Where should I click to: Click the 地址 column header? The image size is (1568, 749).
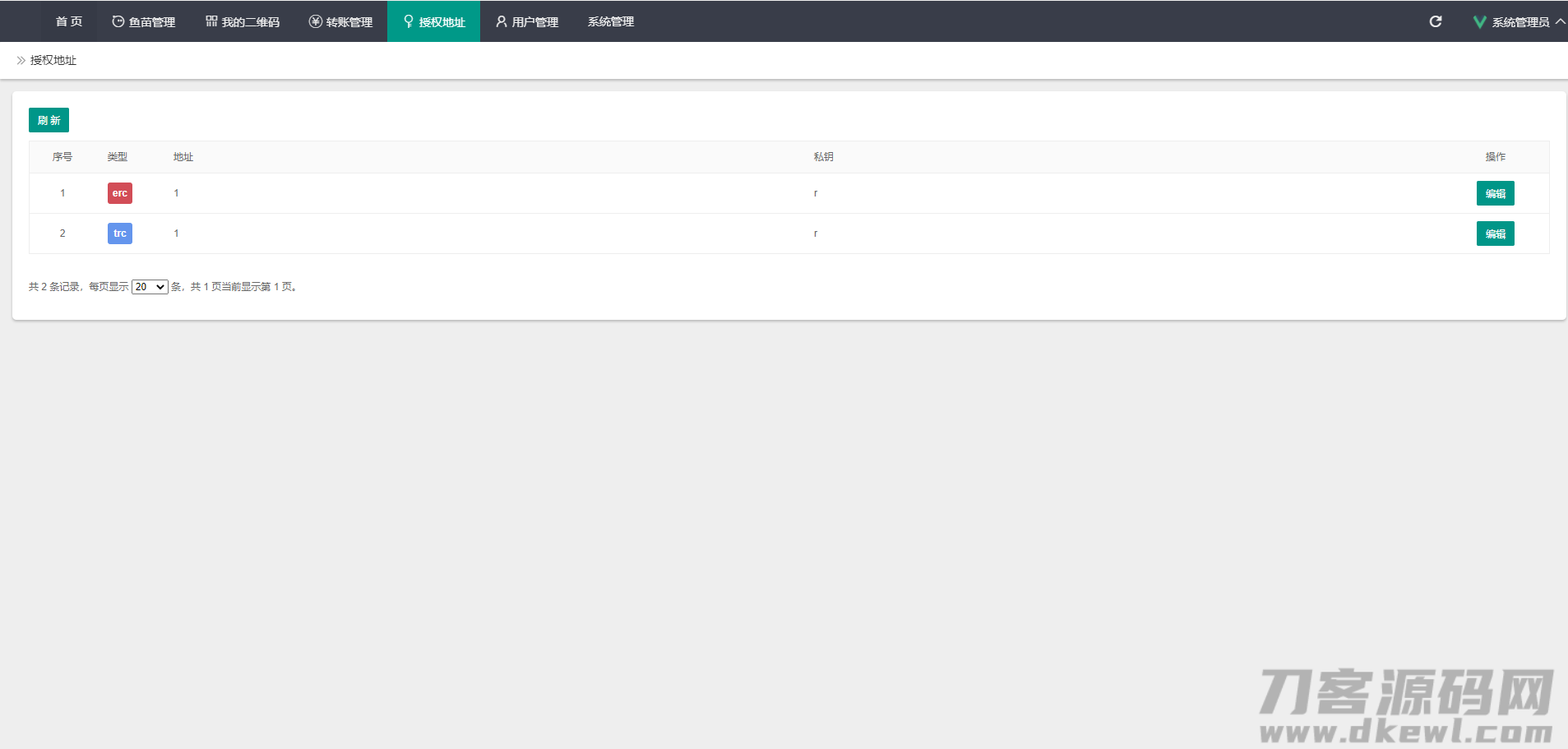(x=183, y=157)
